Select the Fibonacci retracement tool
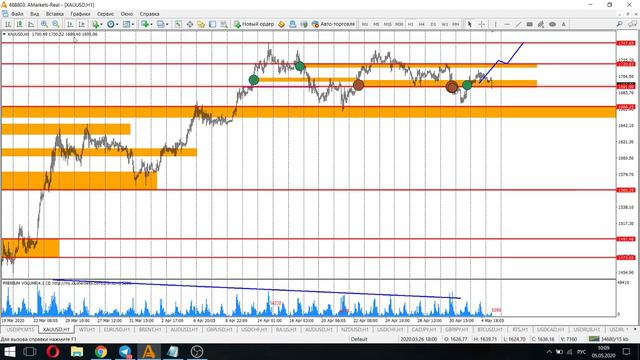 pyautogui.click(x=541, y=24)
